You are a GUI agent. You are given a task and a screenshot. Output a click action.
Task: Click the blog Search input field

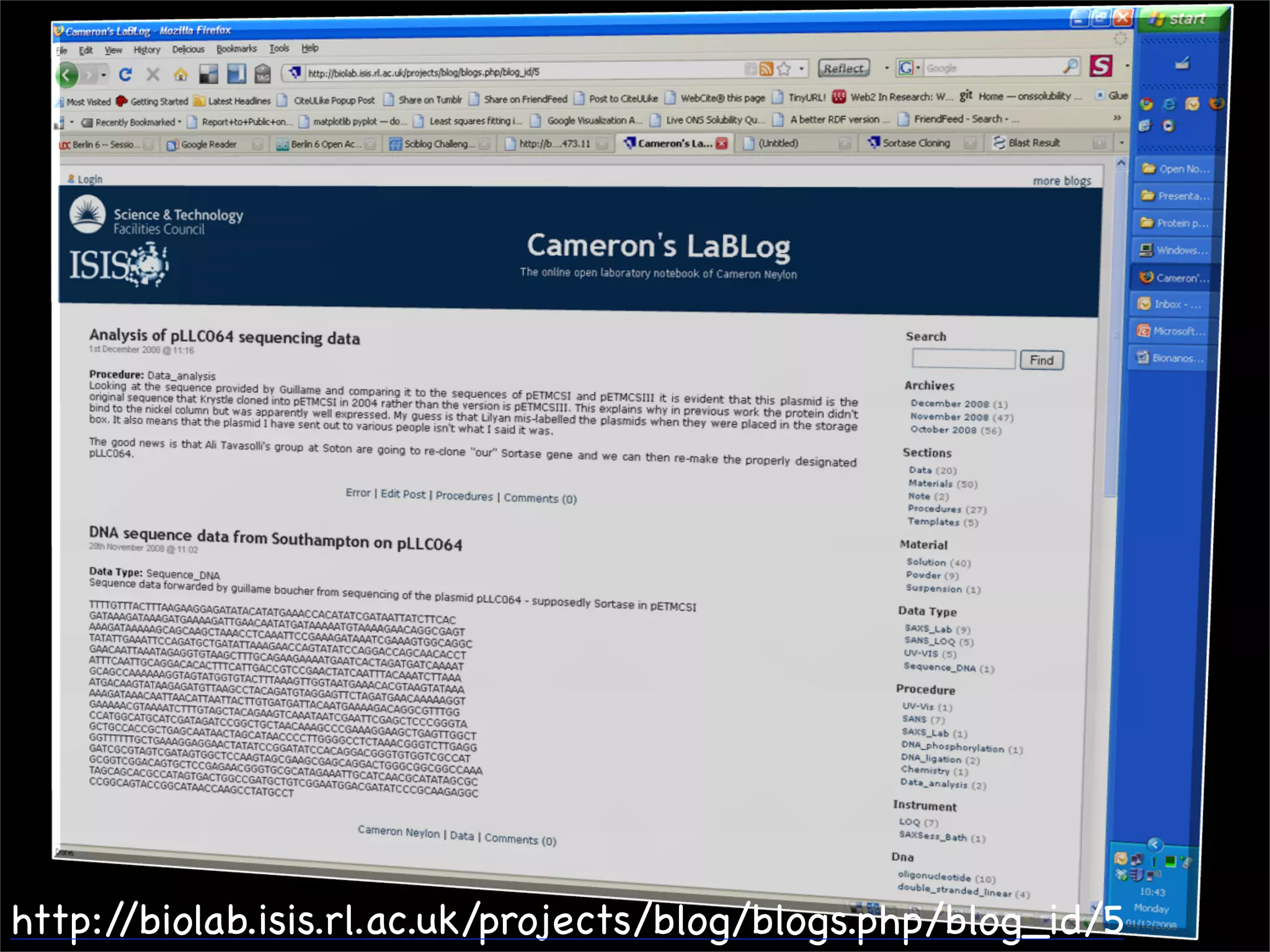click(x=963, y=359)
